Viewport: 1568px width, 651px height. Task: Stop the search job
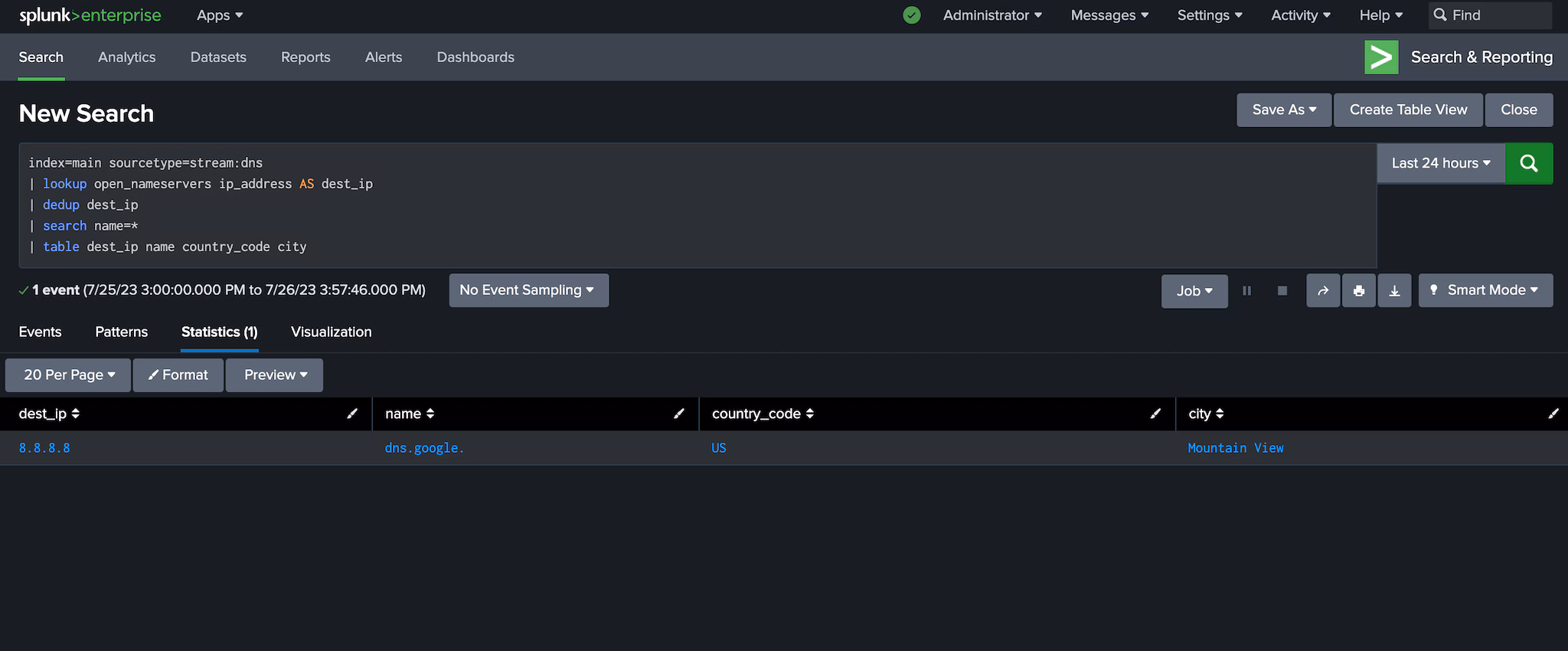[1282, 291]
